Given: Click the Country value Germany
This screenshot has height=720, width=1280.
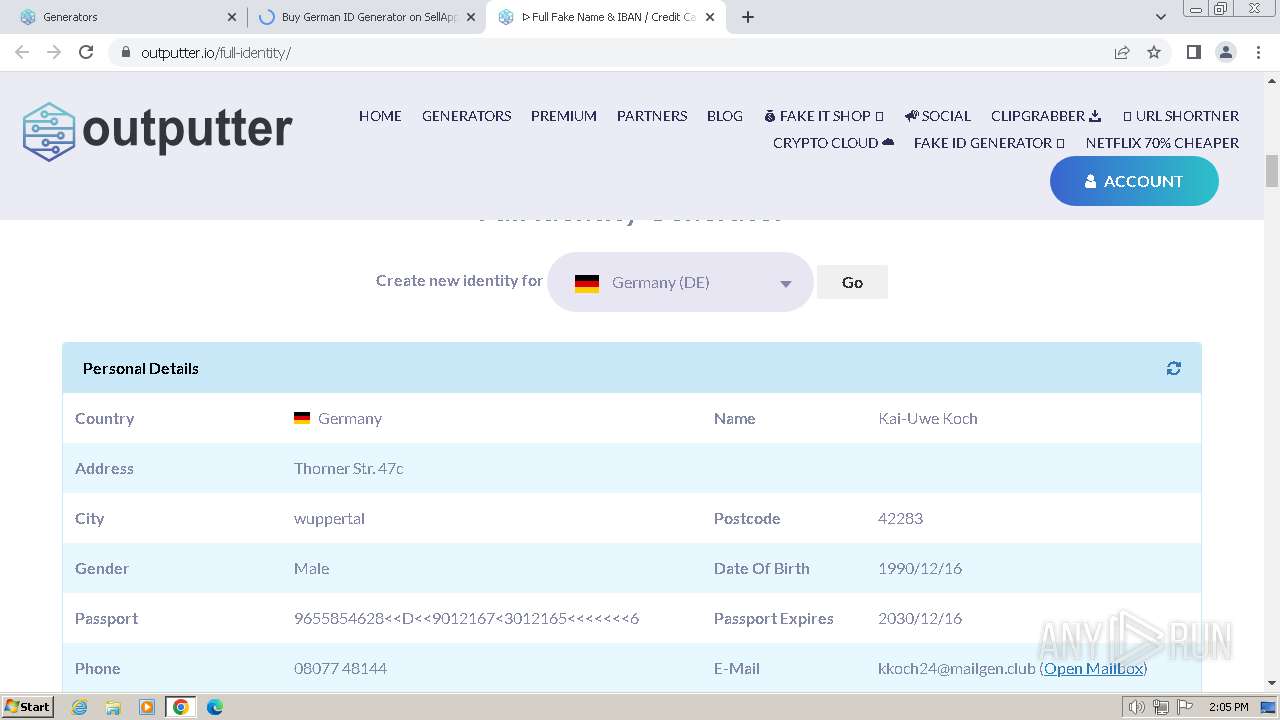Looking at the screenshot, I should (x=338, y=418).
